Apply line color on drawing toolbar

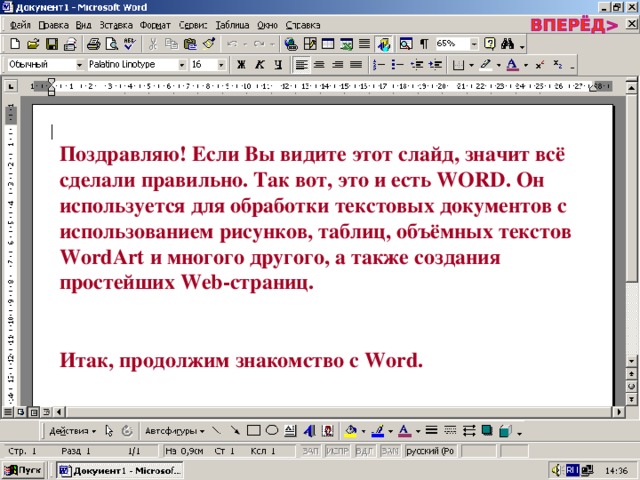pos(378,431)
